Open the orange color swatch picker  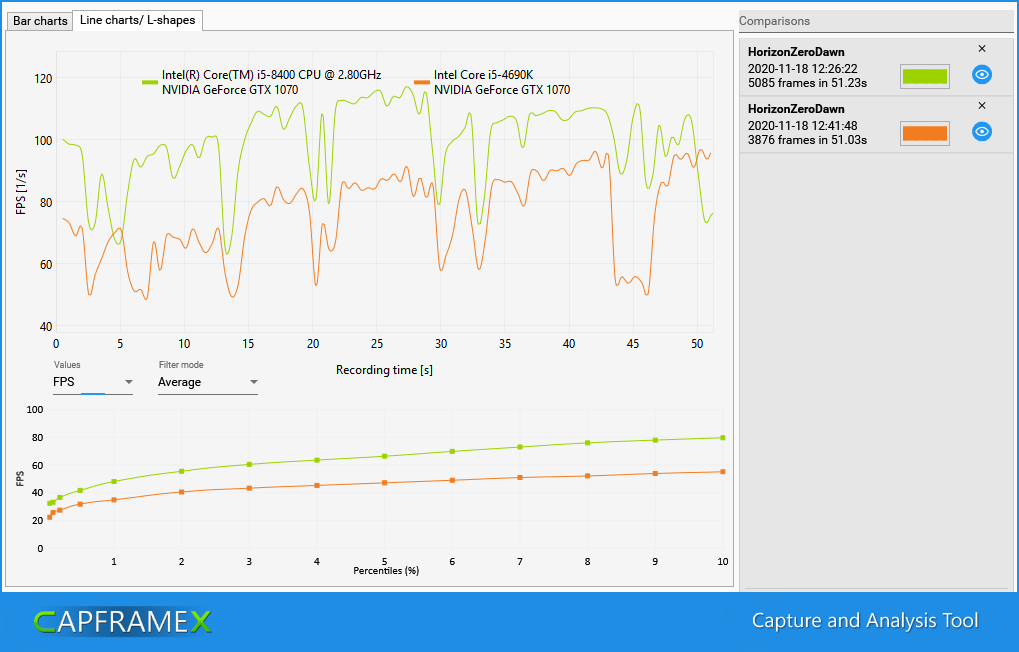coord(925,133)
